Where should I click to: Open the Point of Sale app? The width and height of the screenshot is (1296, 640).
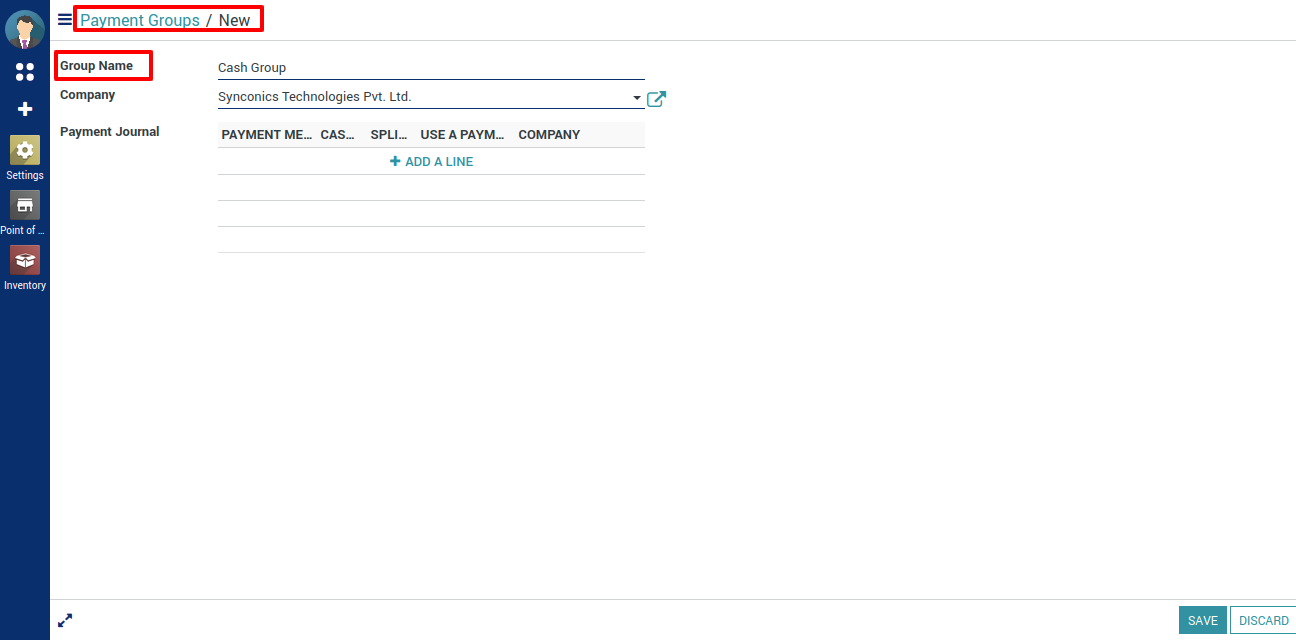[x=25, y=206]
